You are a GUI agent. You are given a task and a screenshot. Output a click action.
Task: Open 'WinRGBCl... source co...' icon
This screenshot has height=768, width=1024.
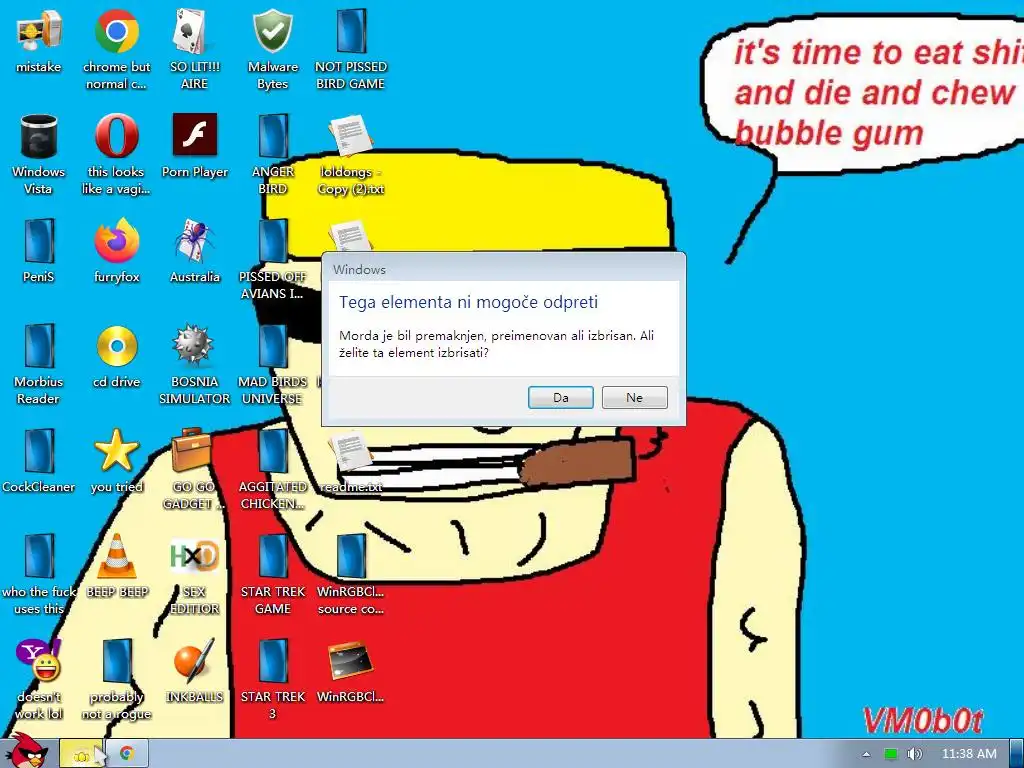[351, 575]
